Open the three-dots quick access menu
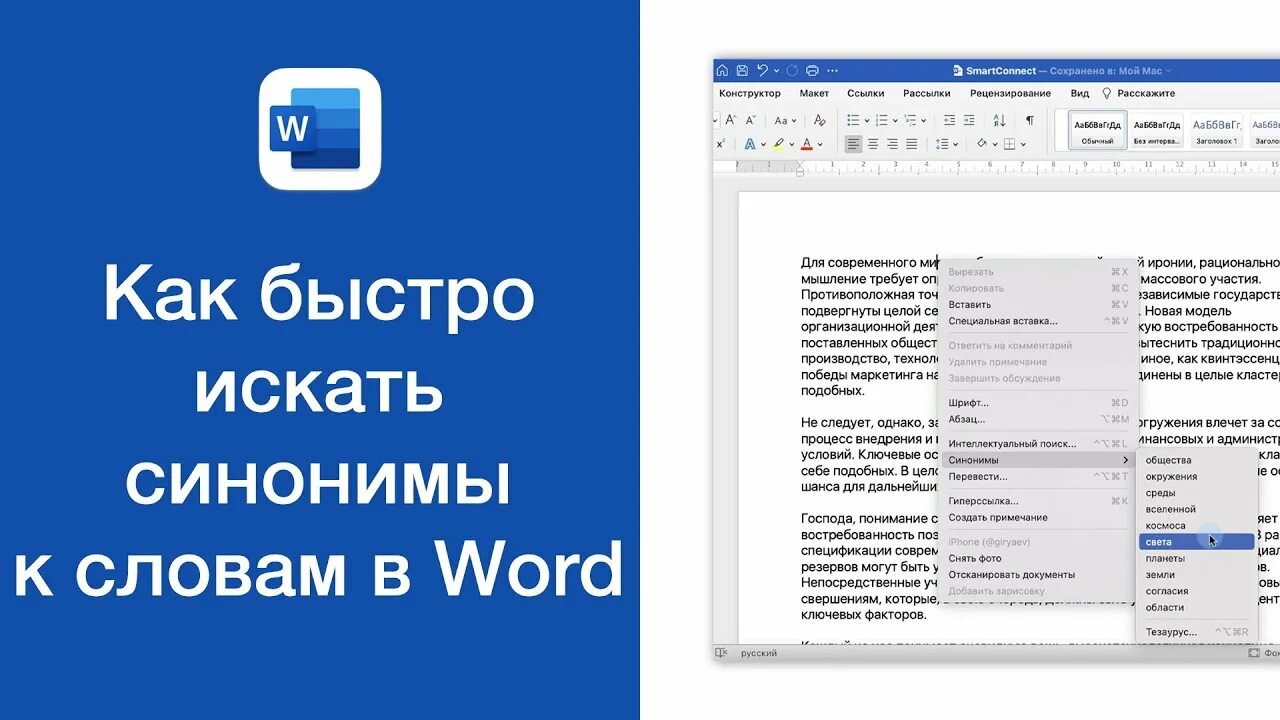Viewport: 1280px width, 720px height. [833, 71]
